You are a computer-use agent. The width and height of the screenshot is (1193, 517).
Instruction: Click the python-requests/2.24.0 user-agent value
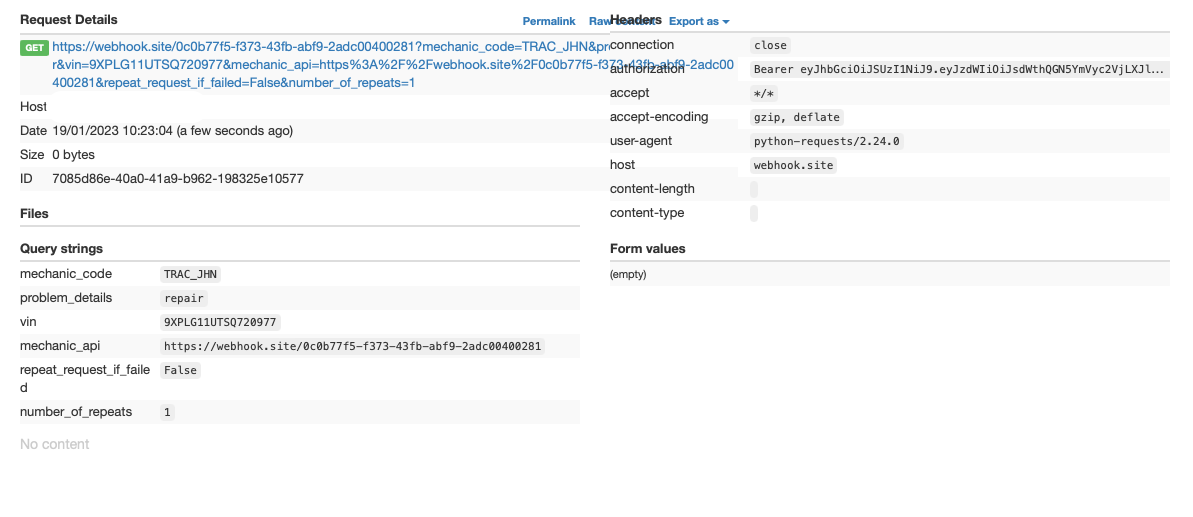[x=827, y=141]
